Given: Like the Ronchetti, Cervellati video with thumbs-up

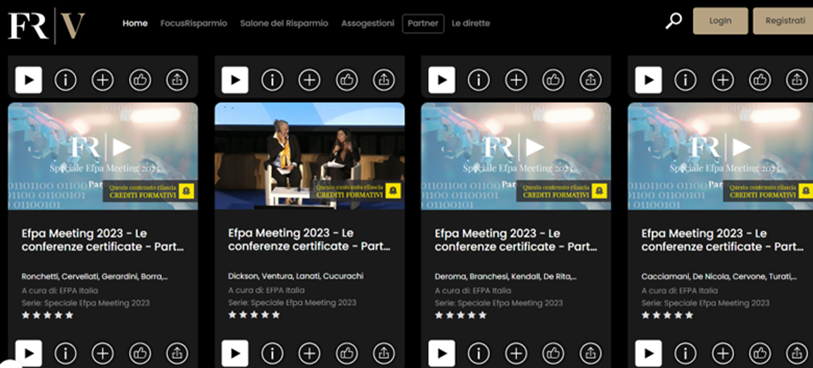Looking at the screenshot, I should coord(140,353).
